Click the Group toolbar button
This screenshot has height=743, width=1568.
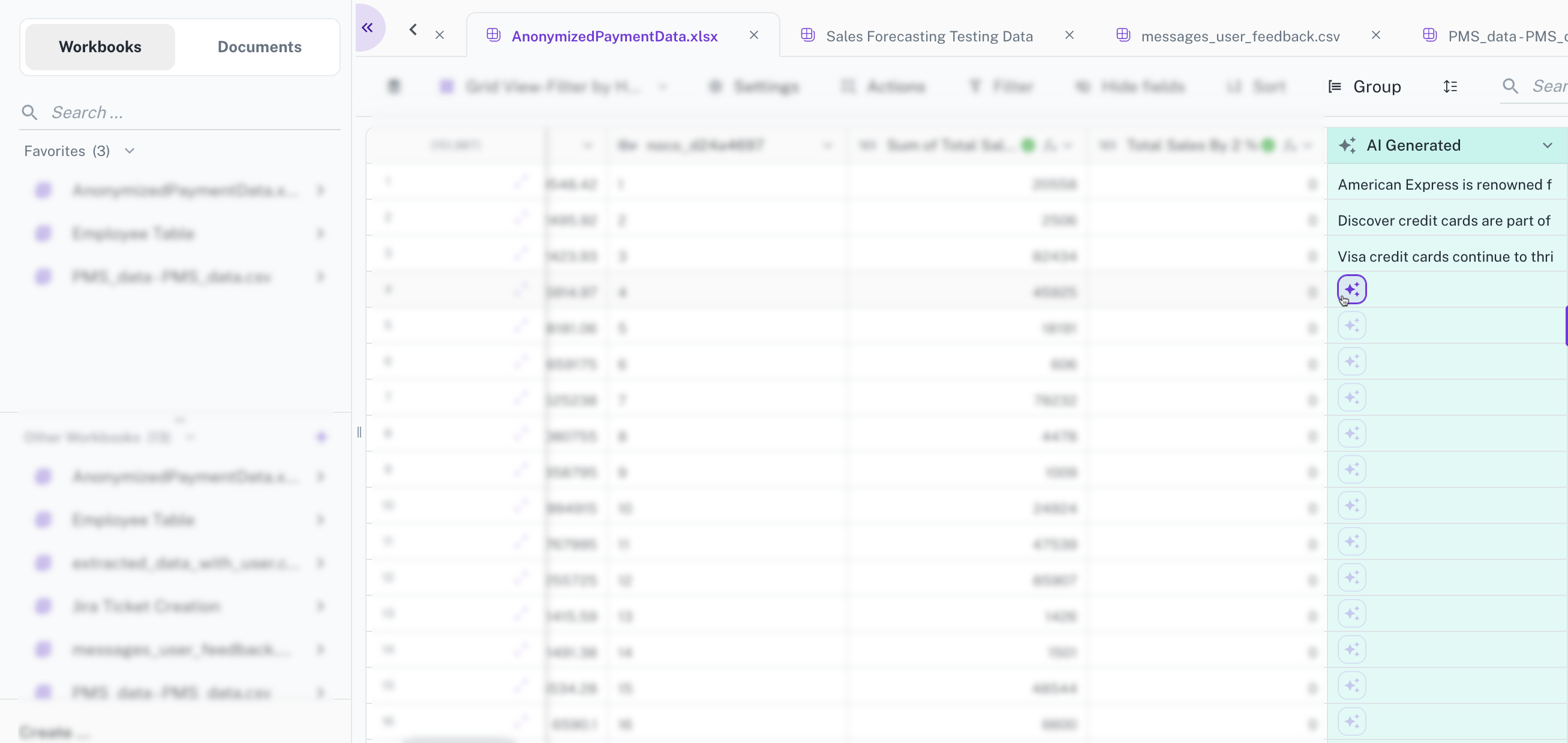tap(1364, 86)
